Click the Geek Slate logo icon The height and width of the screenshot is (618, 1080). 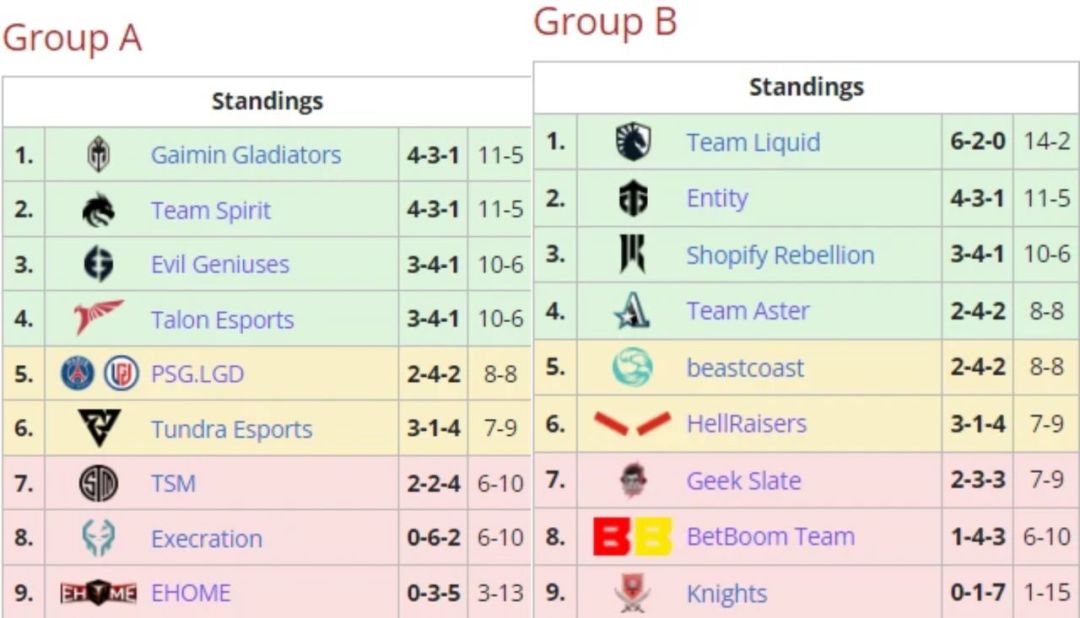pos(633,481)
